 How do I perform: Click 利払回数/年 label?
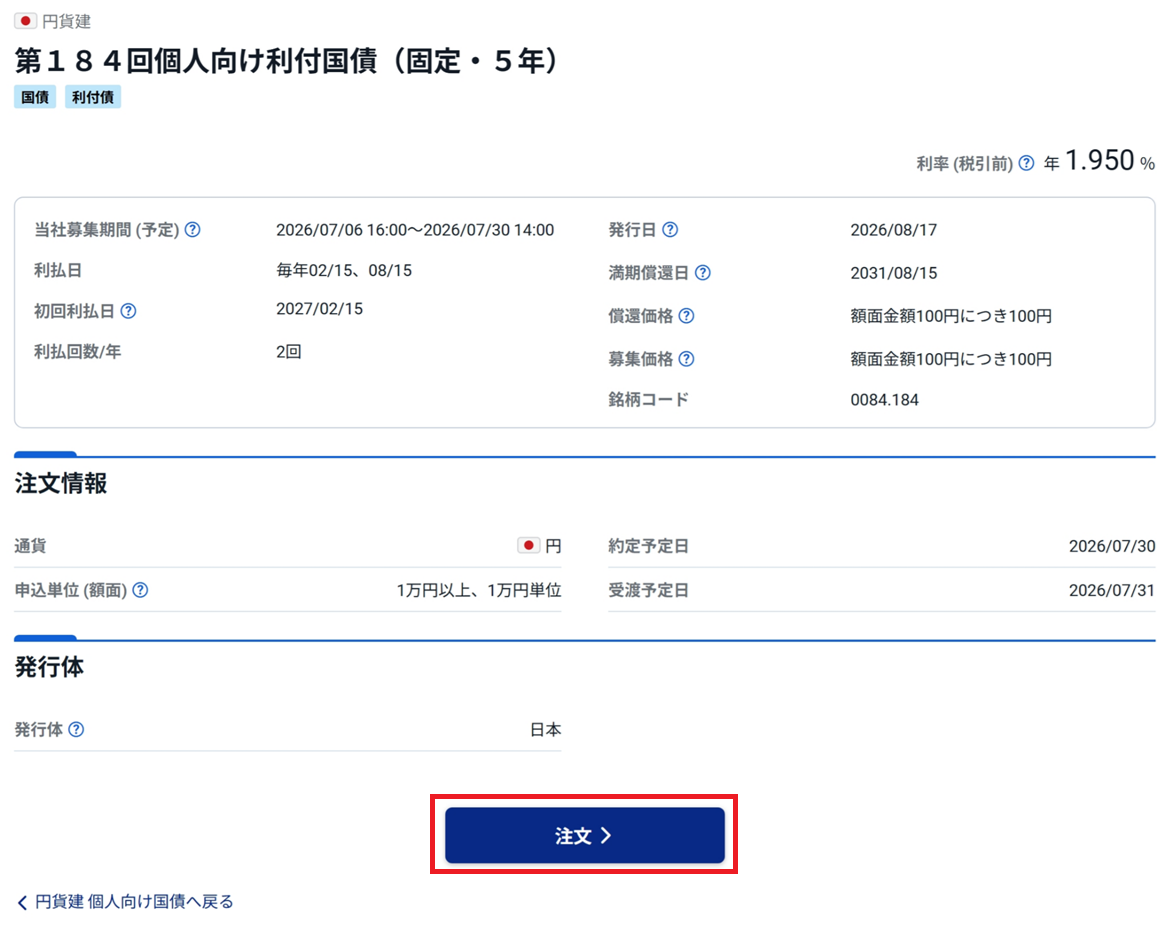[x=78, y=352]
